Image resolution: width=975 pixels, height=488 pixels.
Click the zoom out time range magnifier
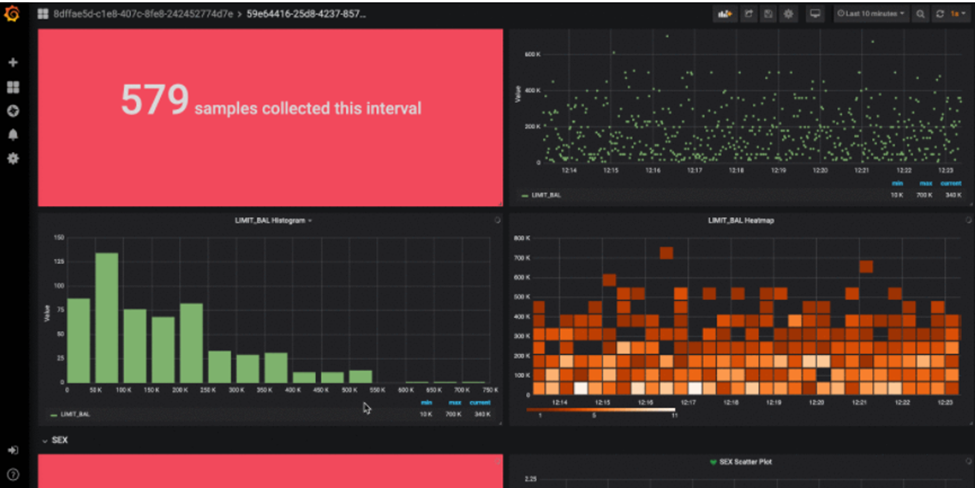[x=920, y=14]
